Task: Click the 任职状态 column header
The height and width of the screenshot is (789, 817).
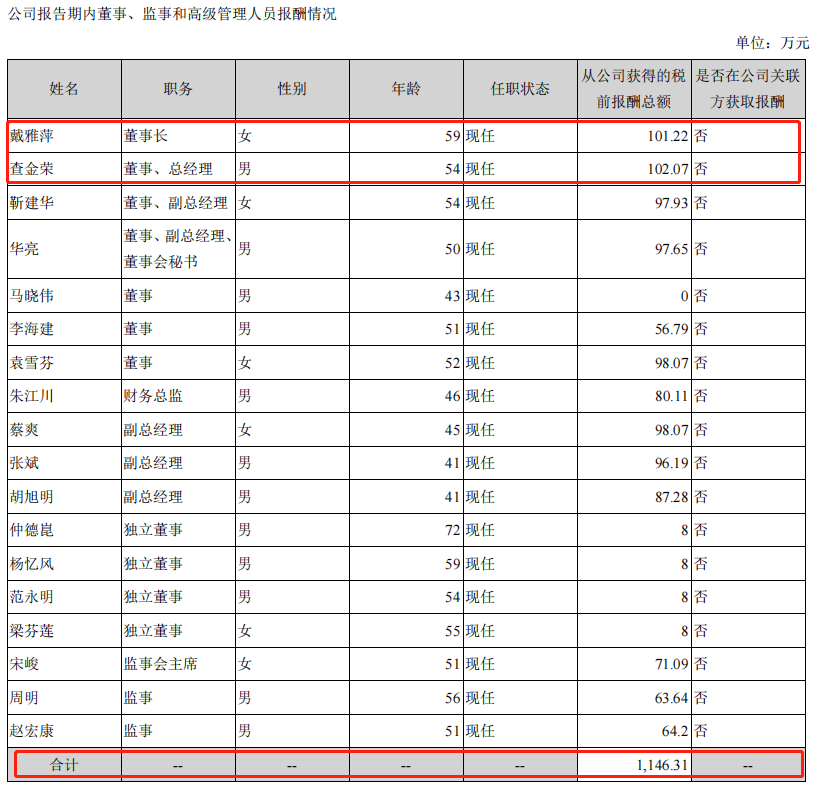Action: (520, 89)
